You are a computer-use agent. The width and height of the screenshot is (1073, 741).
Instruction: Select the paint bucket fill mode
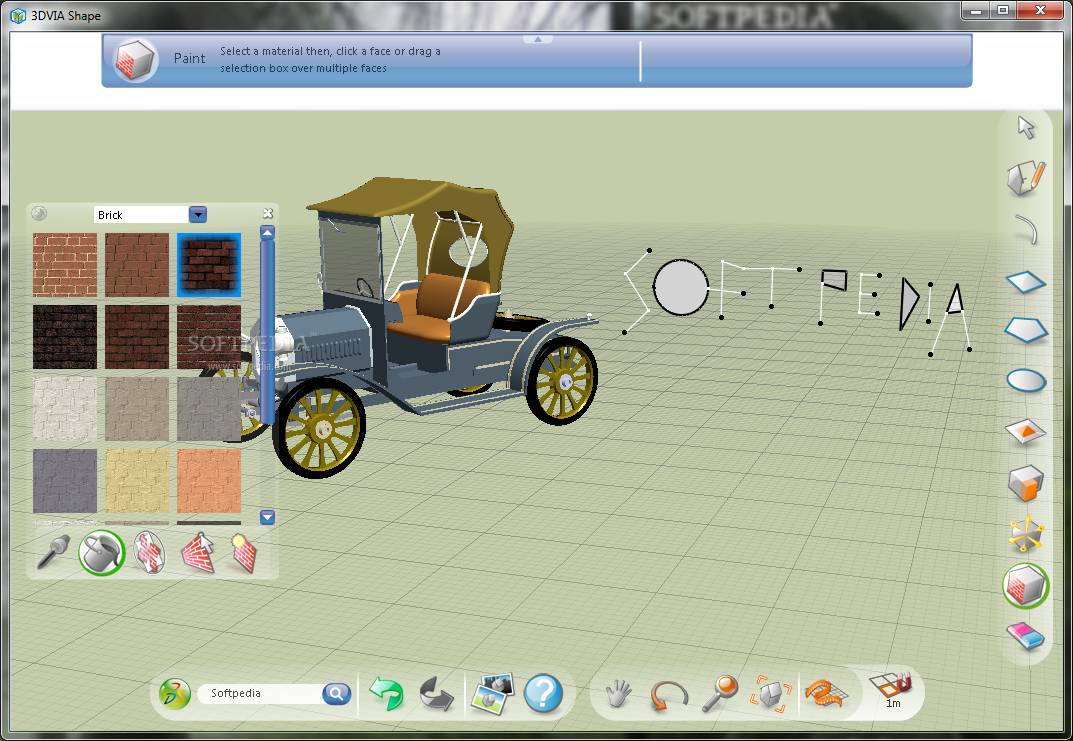point(102,552)
